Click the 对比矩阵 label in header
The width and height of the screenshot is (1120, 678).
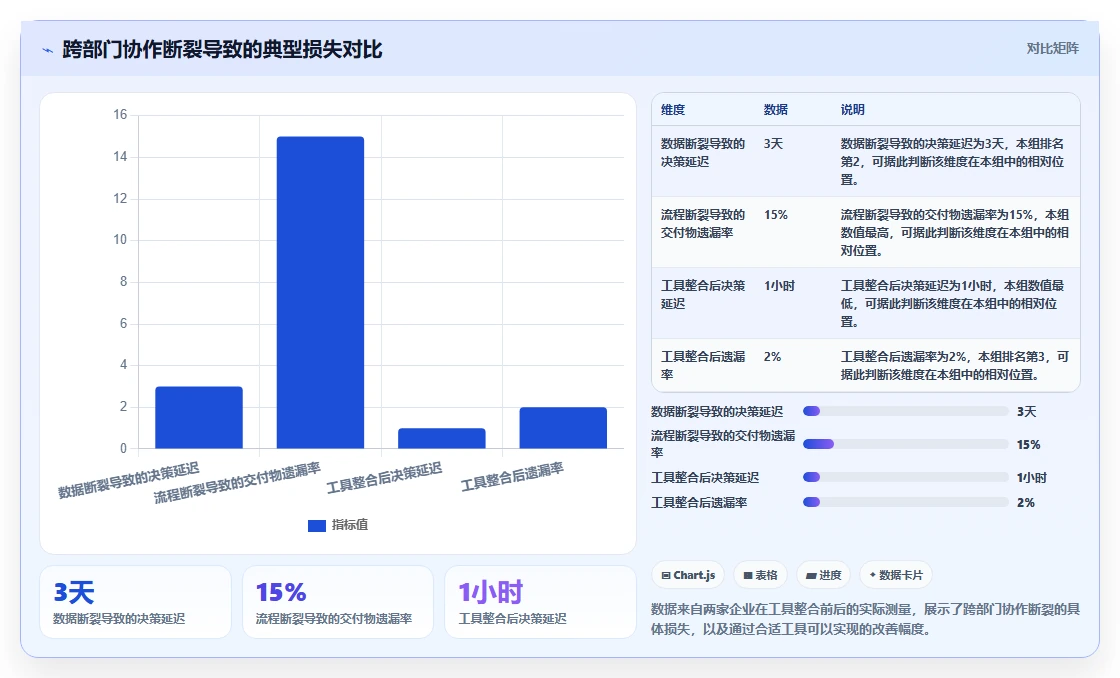[x=1052, y=49]
